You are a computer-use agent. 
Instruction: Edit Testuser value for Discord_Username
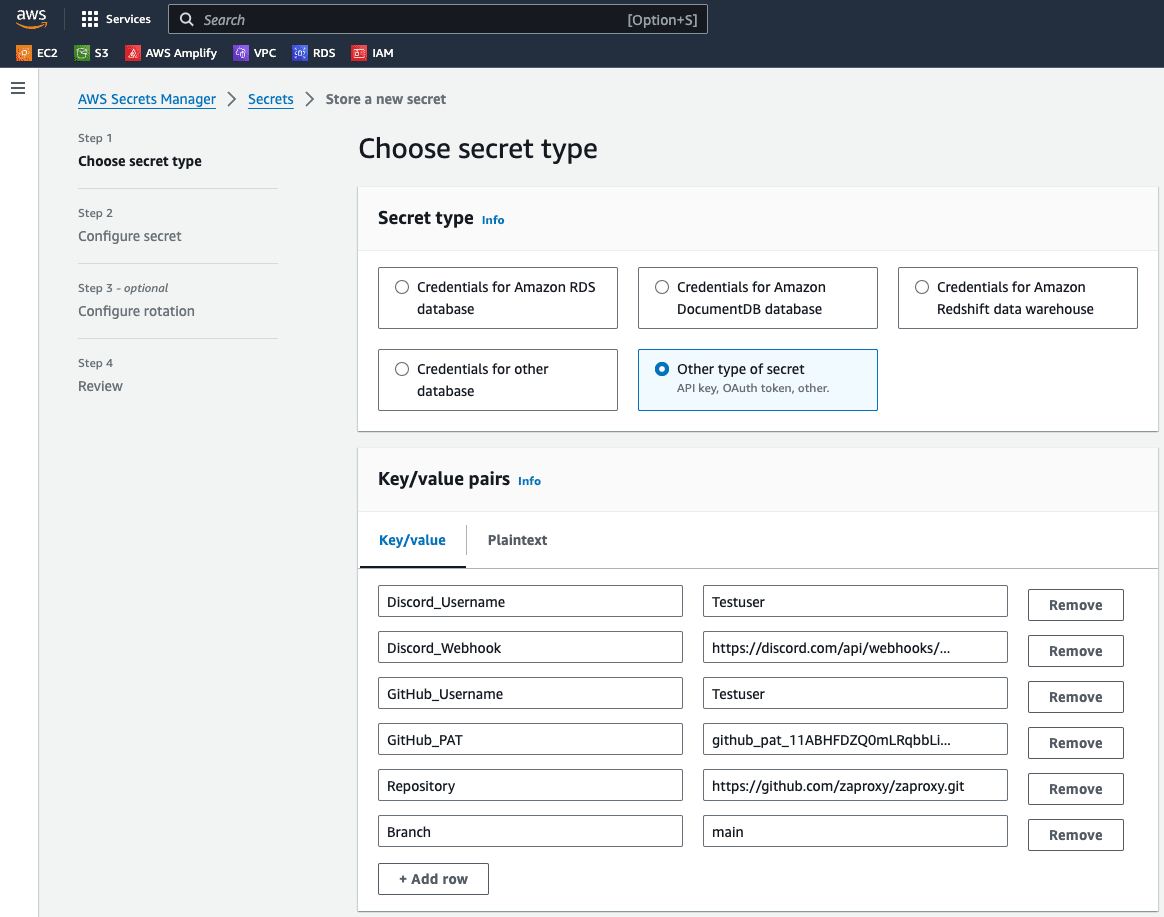855,601
